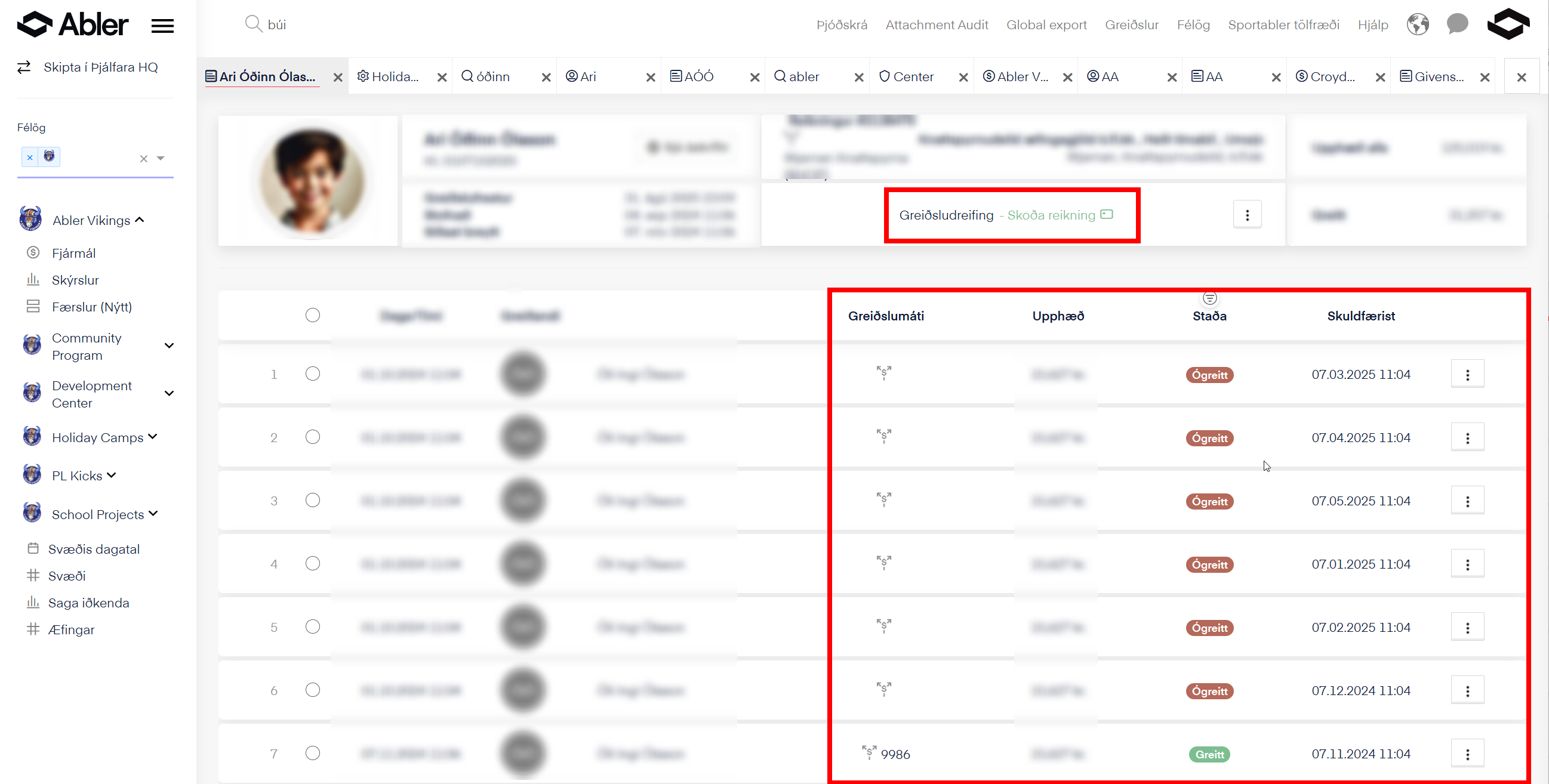Click three-dot menu for row 07.03.2025
1549x784 pixels.
[x=1467, y=375]
